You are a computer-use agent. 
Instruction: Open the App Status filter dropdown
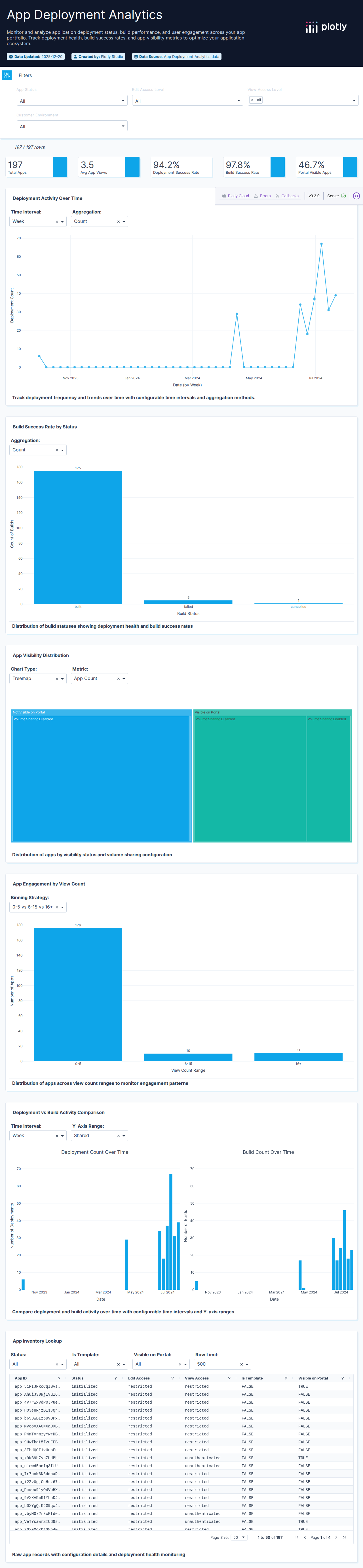tap(72, 101)
